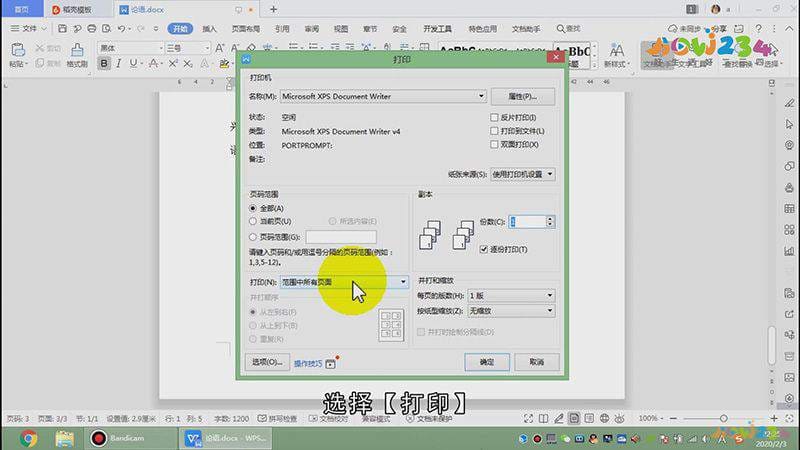Click the Print Preview icon in quick toolbar
Image resolution: width=800 pixels, height=450 pixels.
pyautogui.click(x=106, y=29)
